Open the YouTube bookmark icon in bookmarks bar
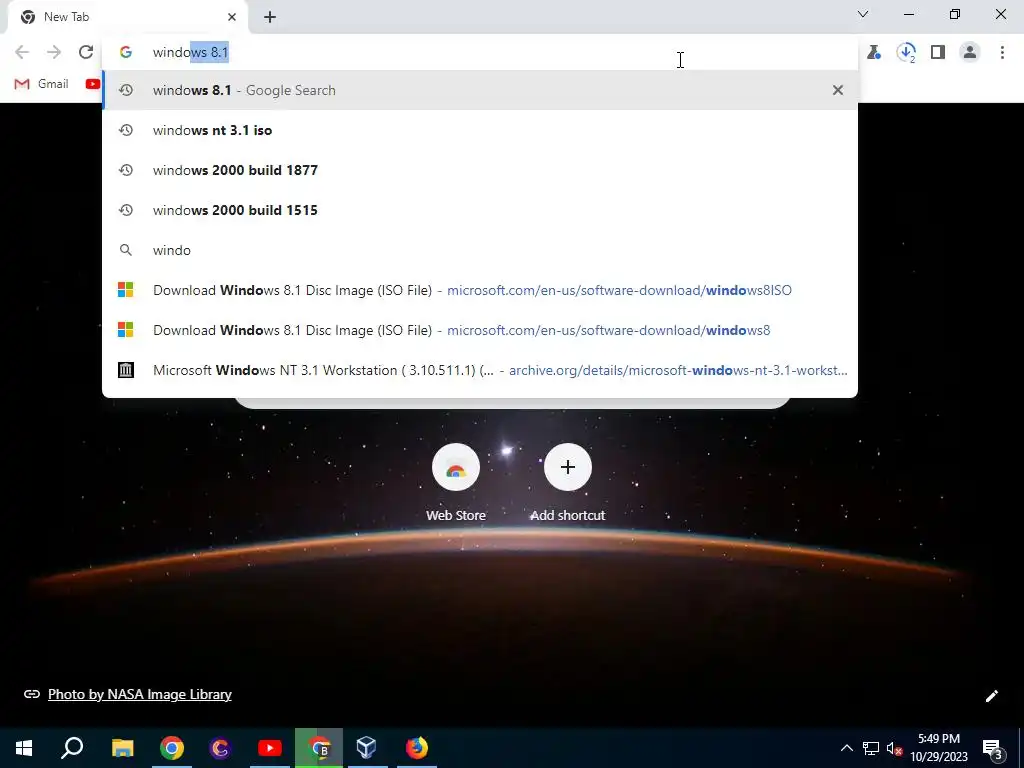The height and width of the screenshot is (768, 1024). 93,84
